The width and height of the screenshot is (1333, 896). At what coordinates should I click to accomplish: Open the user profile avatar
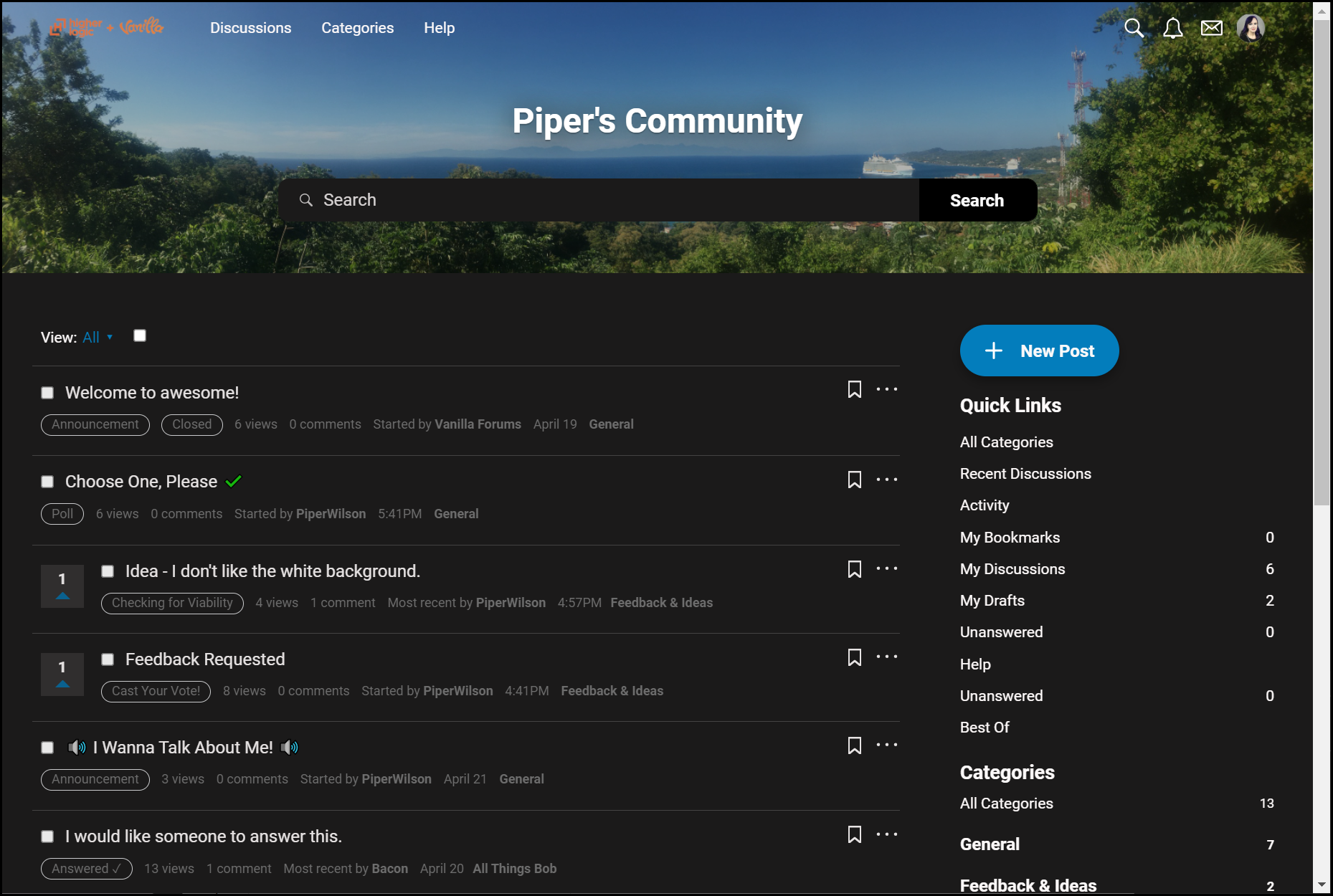(1251, 28)
